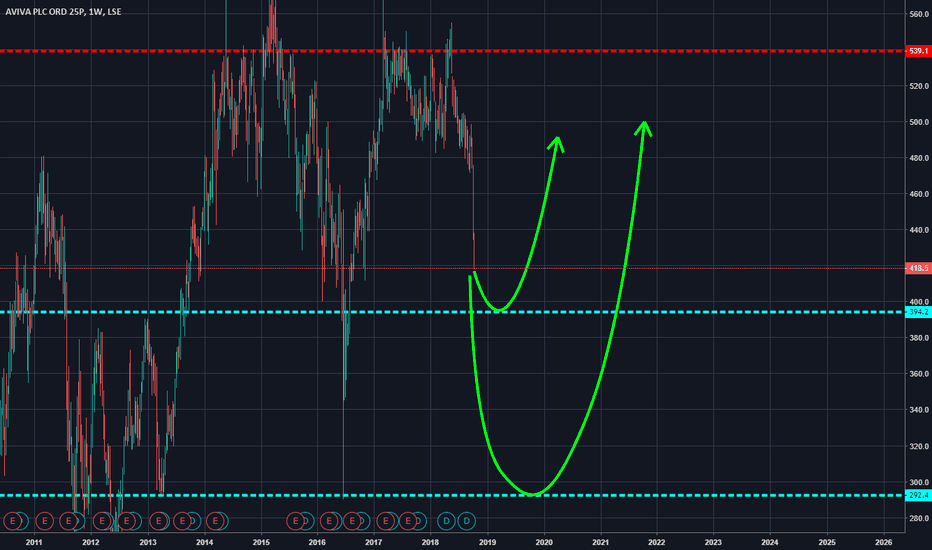The image size is (932, 550).
Task: Click the 560.0 price axis value
Action: 919,14
